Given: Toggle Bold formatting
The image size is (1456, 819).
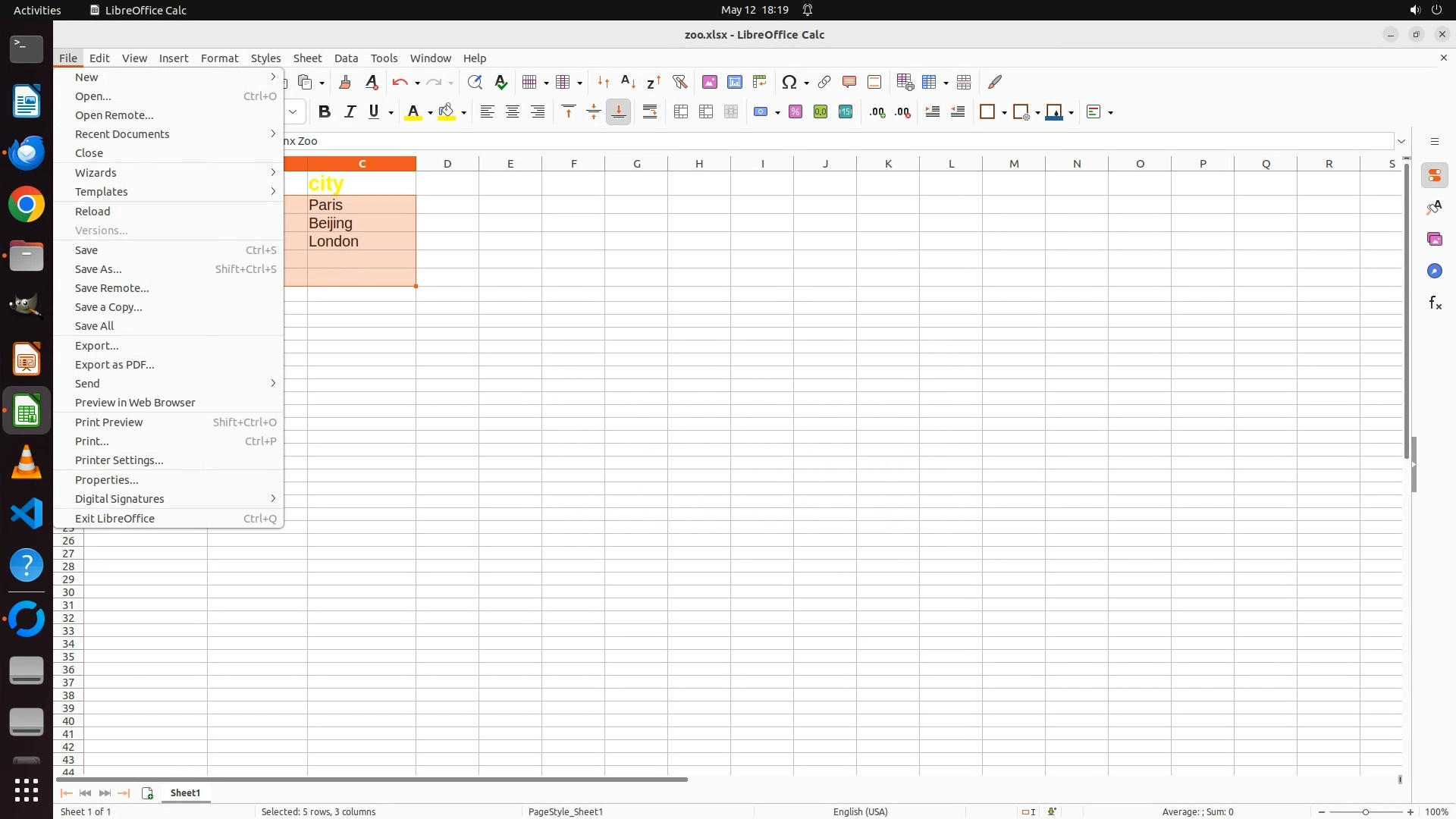Looking at the screenshot, I should [325, 112].
